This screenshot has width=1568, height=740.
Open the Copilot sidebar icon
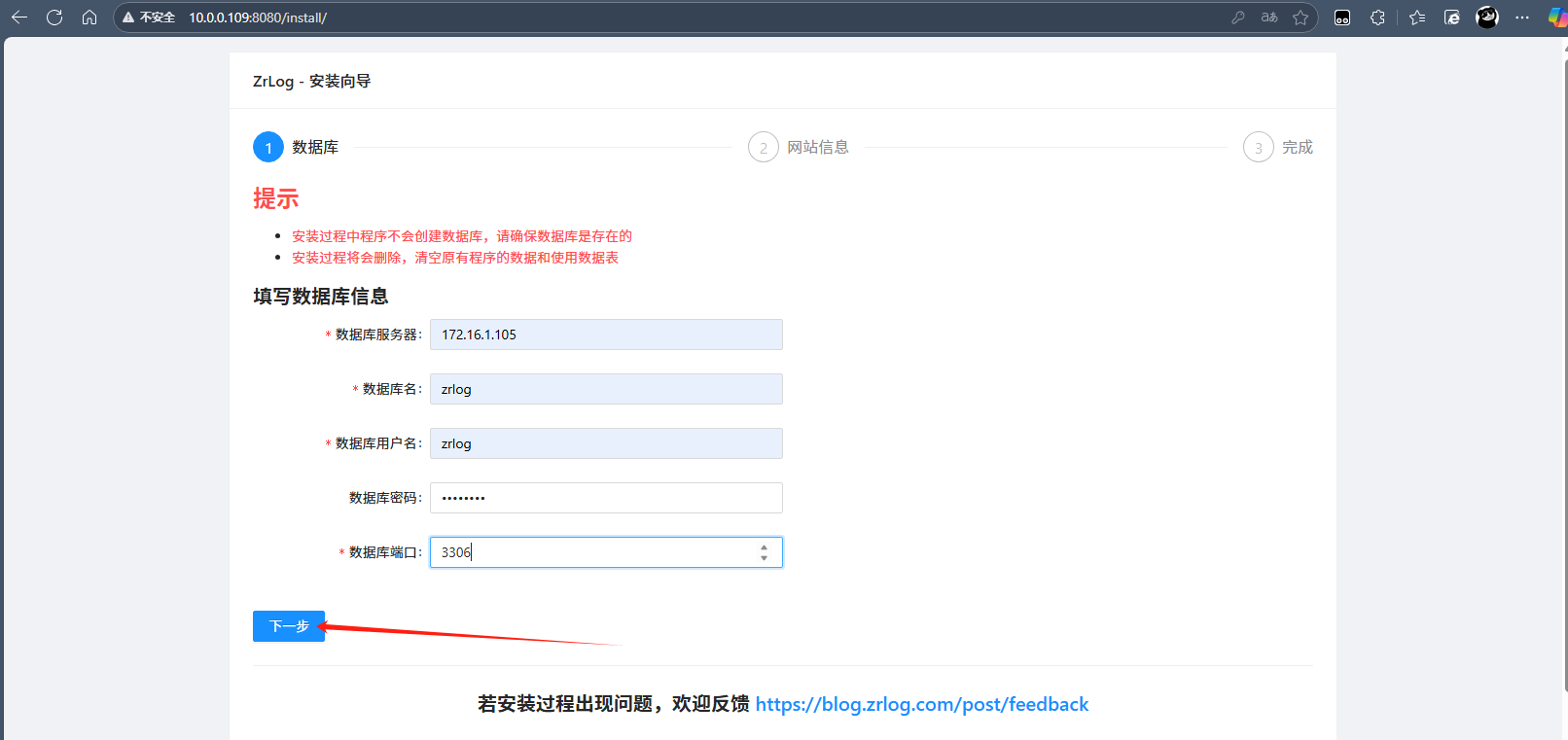tap(1557, 18)
